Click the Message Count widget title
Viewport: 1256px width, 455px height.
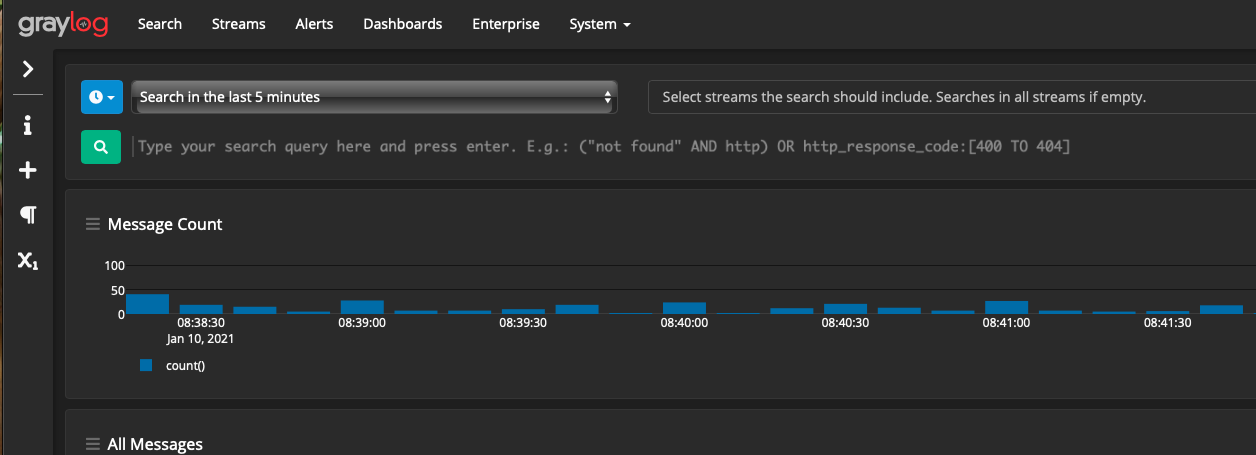[x=165, y=225]
